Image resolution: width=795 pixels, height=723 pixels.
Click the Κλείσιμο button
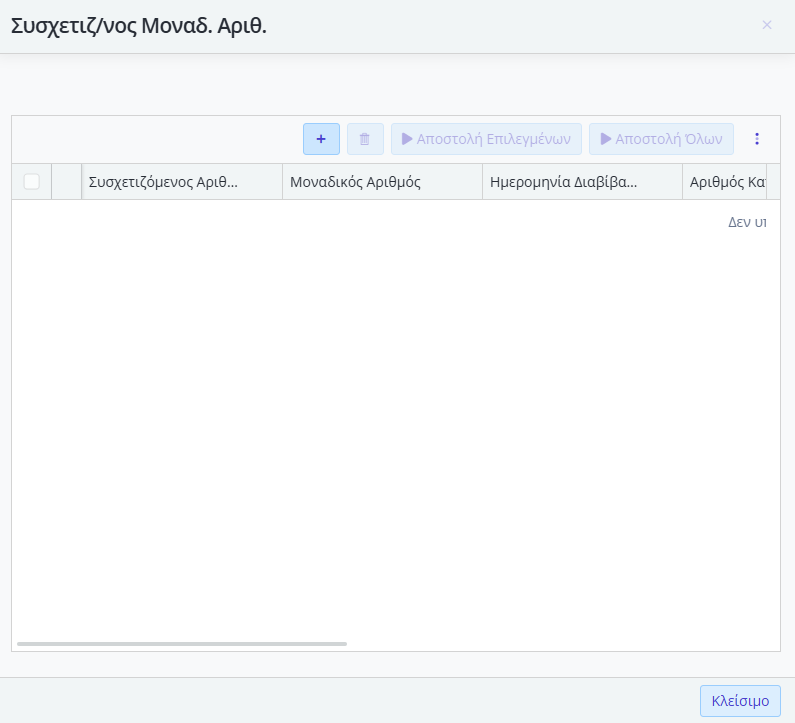740,701
